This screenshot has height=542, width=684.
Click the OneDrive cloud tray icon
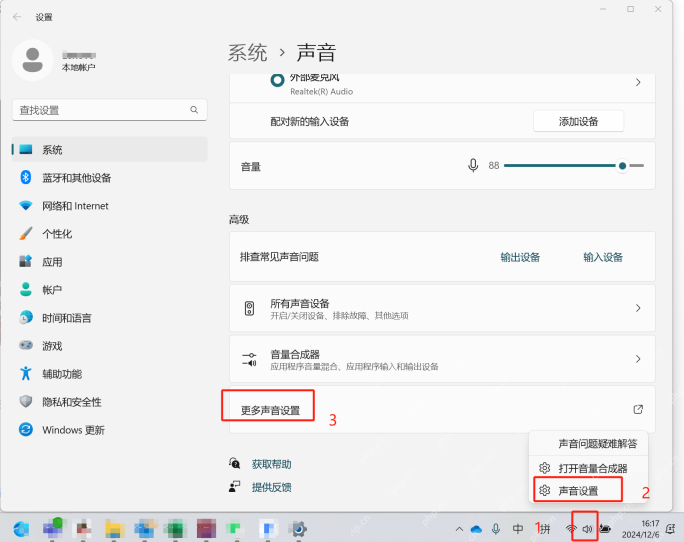[476, 529]
